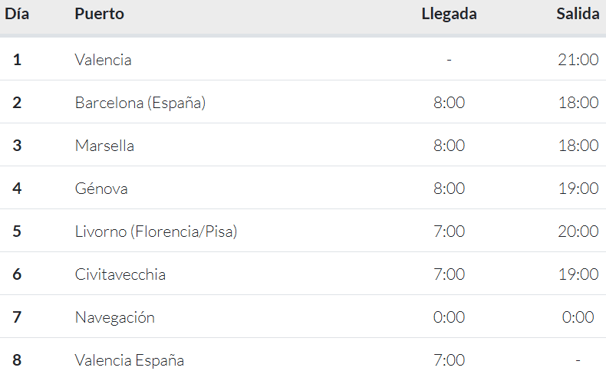Select the Marsella port row

click(303, 145)
